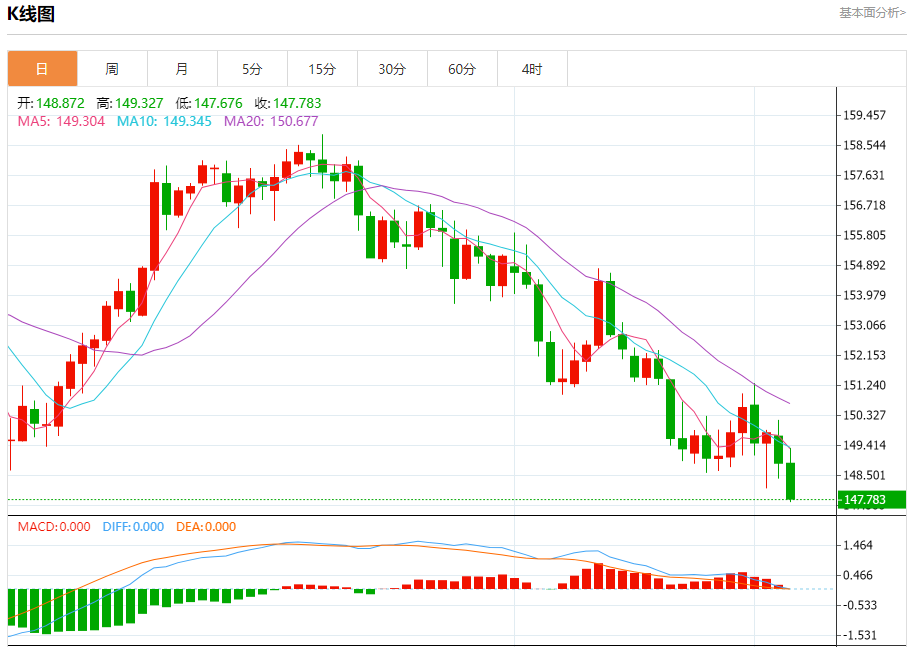Open the 15分 interval tab
This screenshot has width=909, height=647.
coord(322,69)
